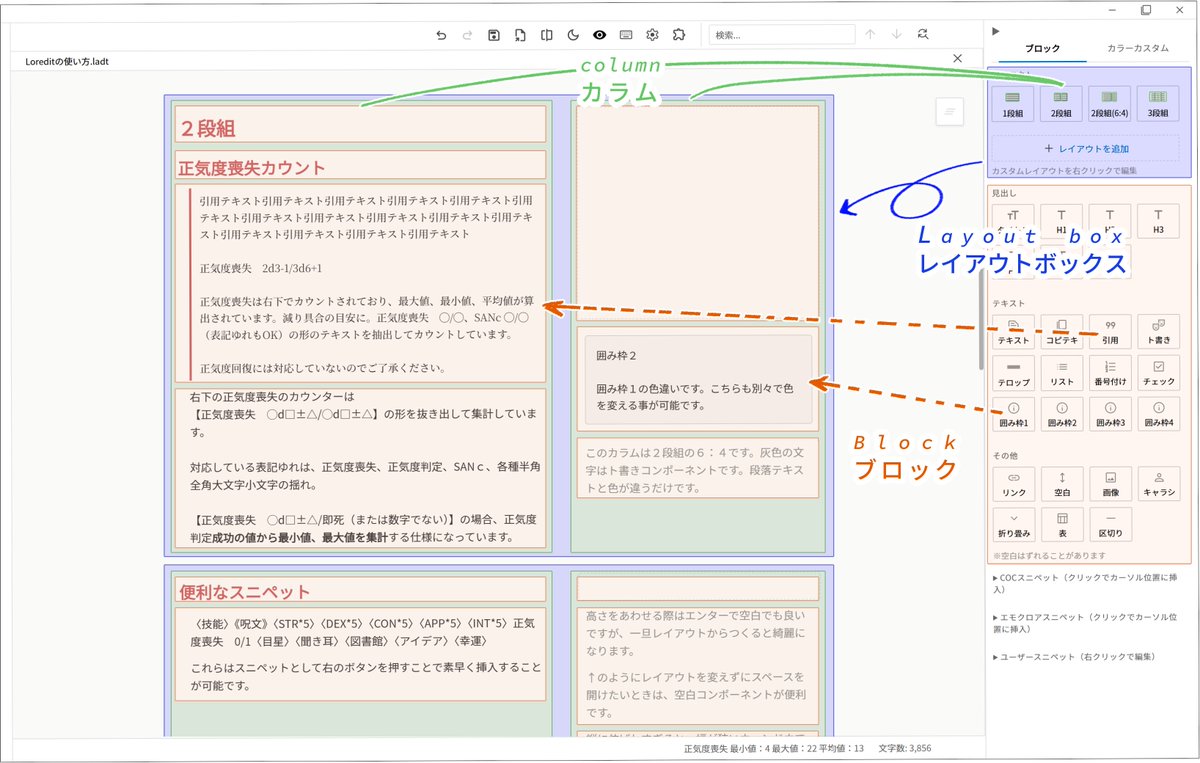This screenshot has width=1200, height=763.
Task: Toggle dark mode moon icon
Action: coord(573,35)
